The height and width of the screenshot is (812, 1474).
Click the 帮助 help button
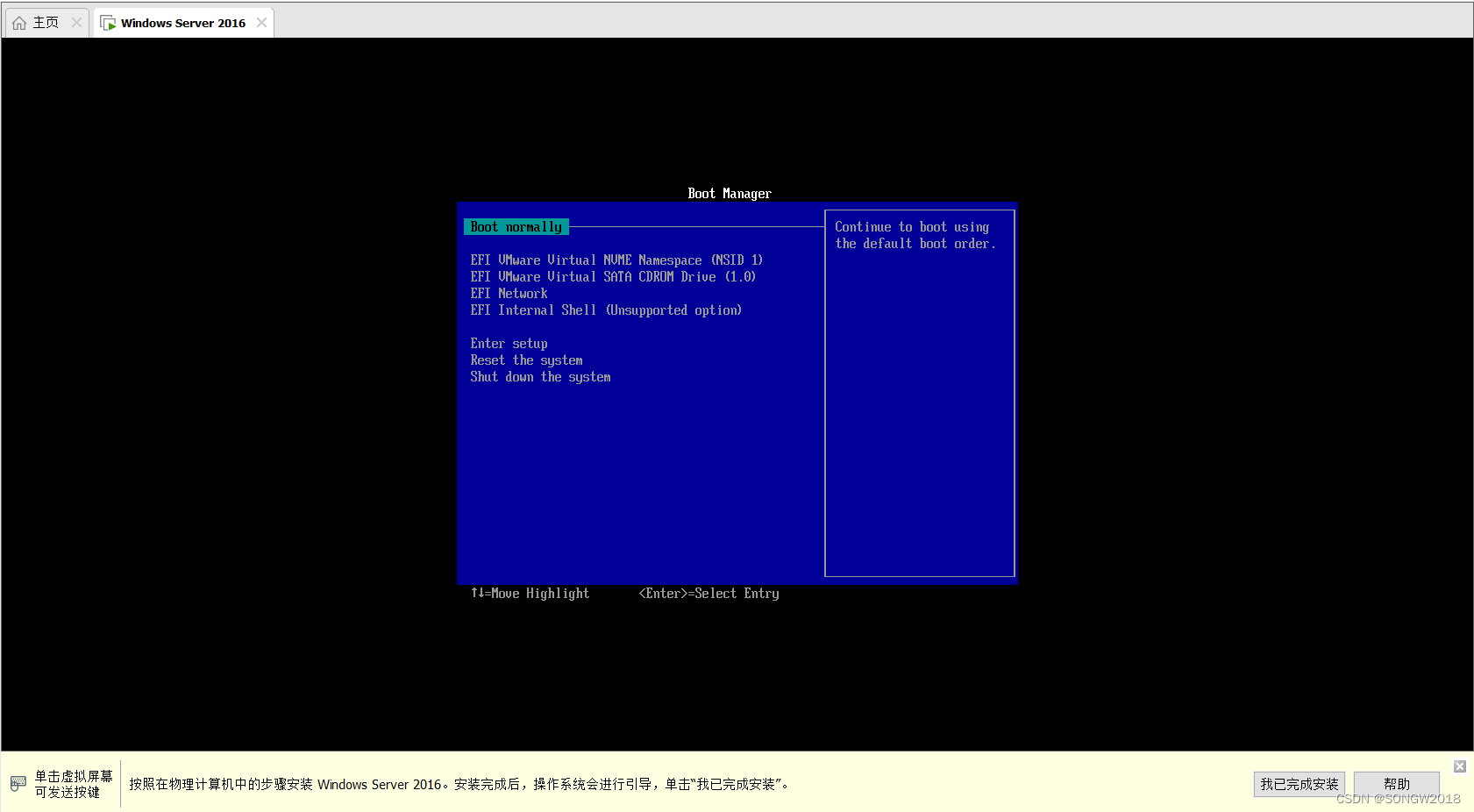point(1397,784)
